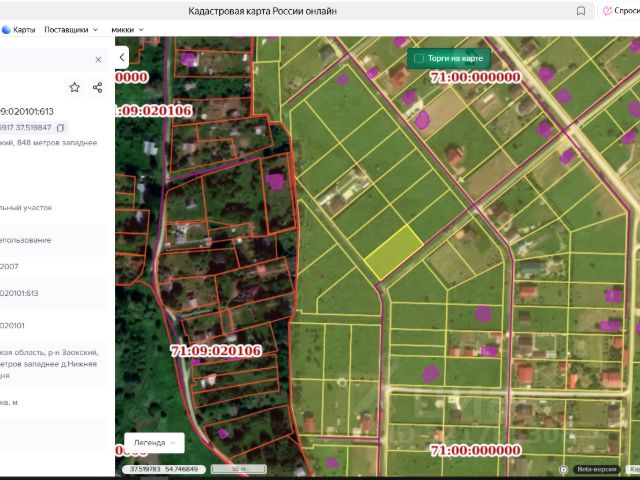640x480 pixels.
Task: Bookmark the page with the bookmark icon
Action: coord(581,11)
